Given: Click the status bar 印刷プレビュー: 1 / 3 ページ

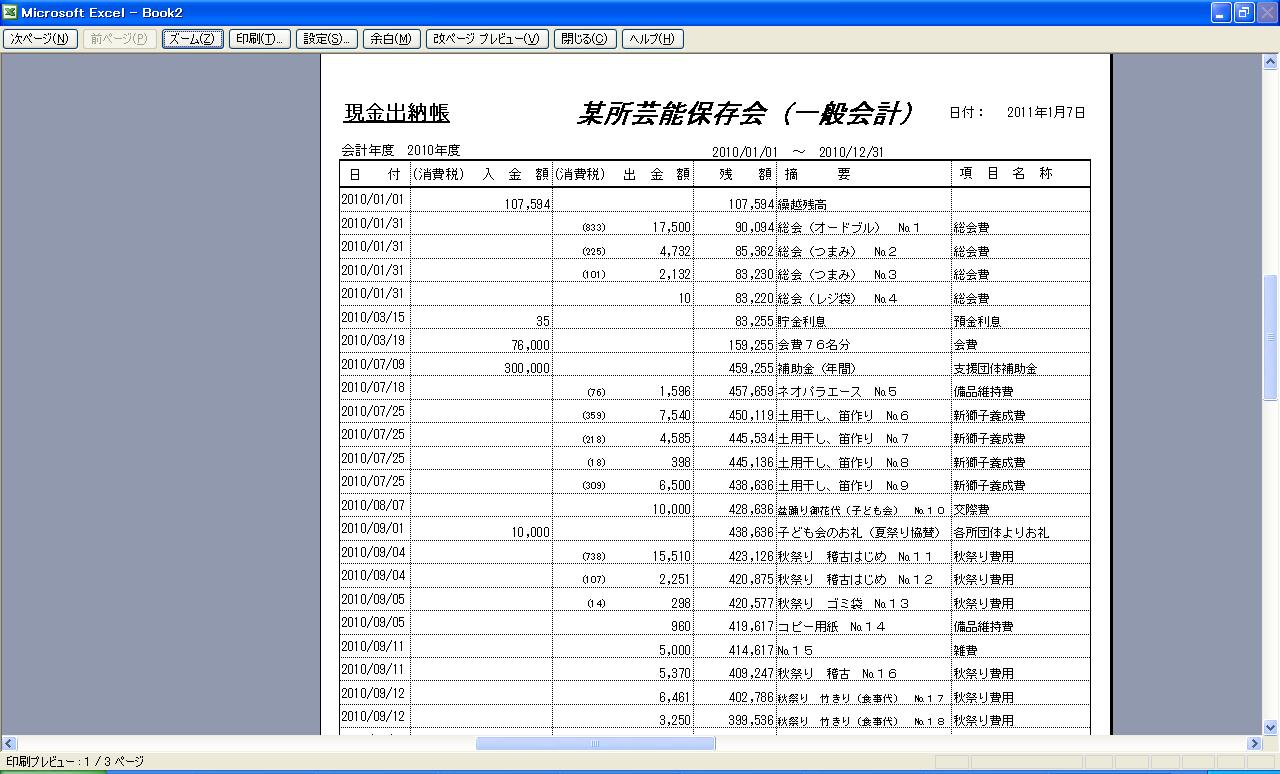Looking at the screenshot, I should 75,762.
